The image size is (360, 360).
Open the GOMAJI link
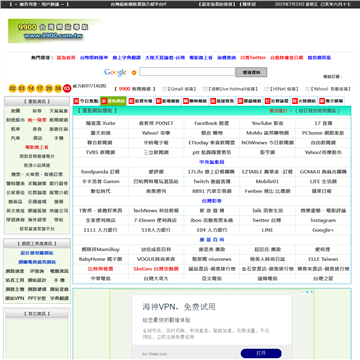[323, 172]
